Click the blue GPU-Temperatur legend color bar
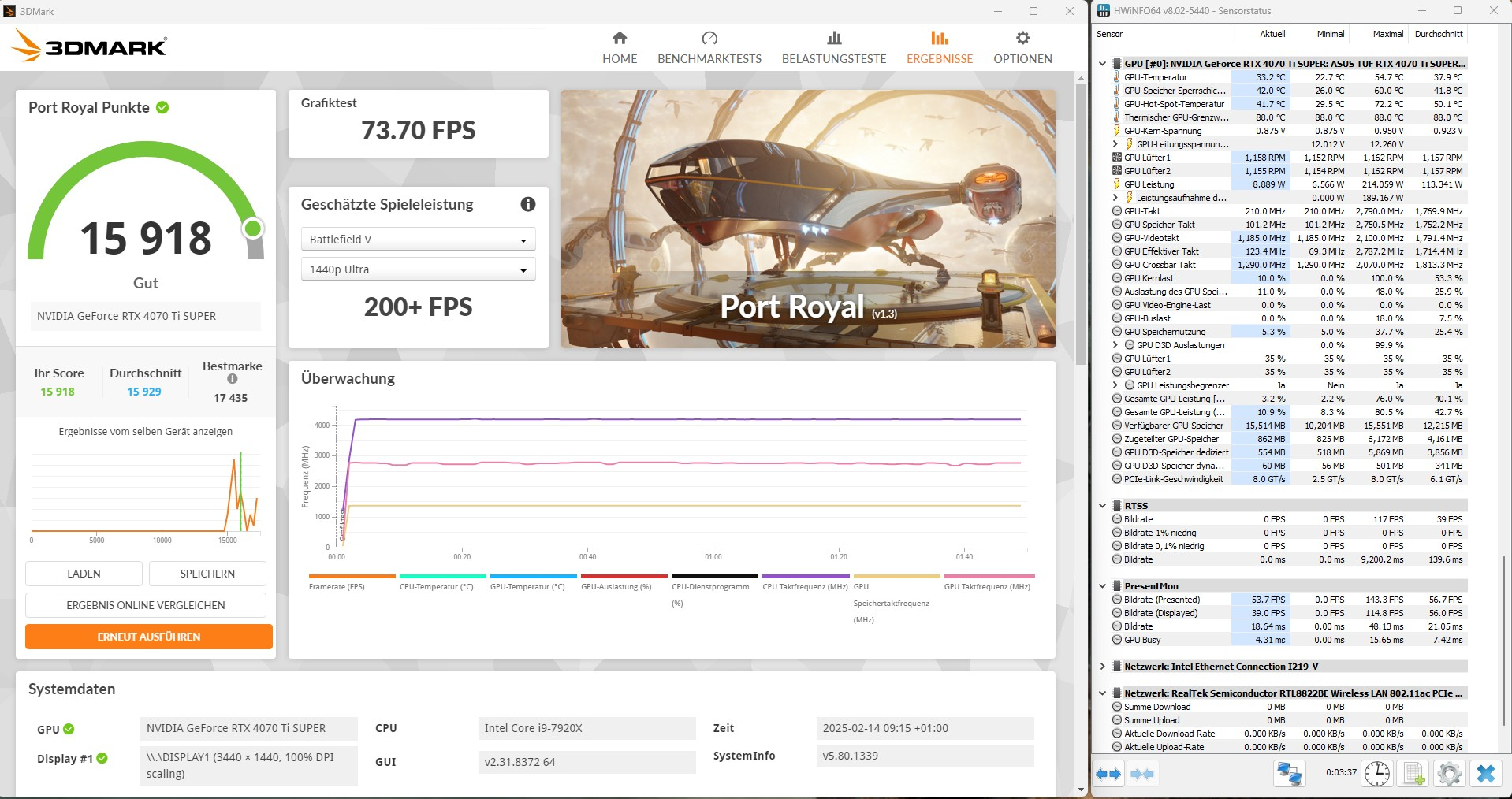Screen dimensions: 1512x799 (533, 576)
